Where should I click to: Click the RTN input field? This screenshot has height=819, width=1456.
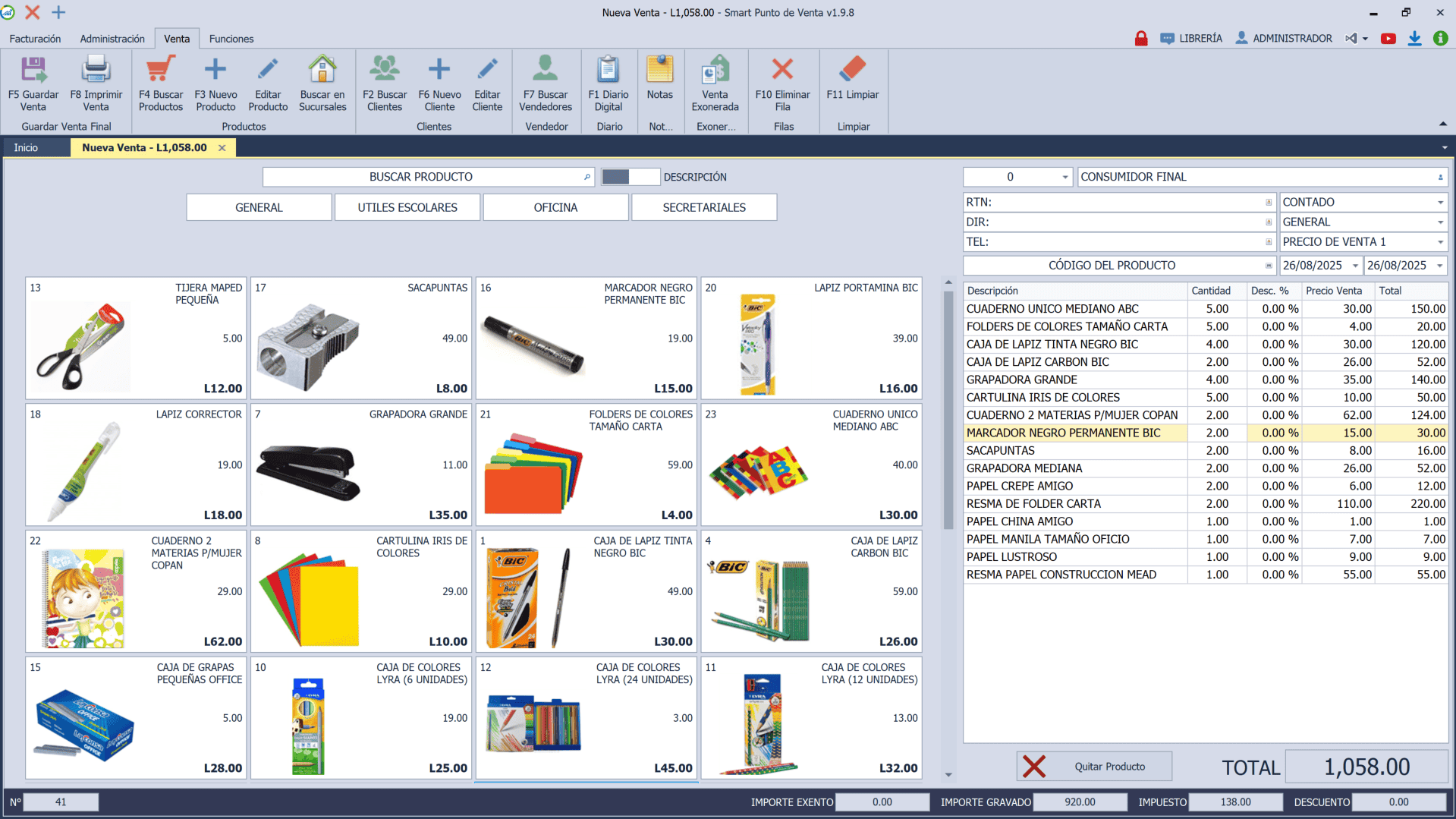pos(1118,203)
